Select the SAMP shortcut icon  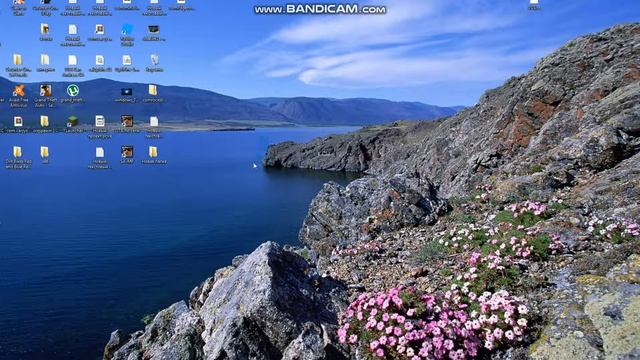coord(127,151)
